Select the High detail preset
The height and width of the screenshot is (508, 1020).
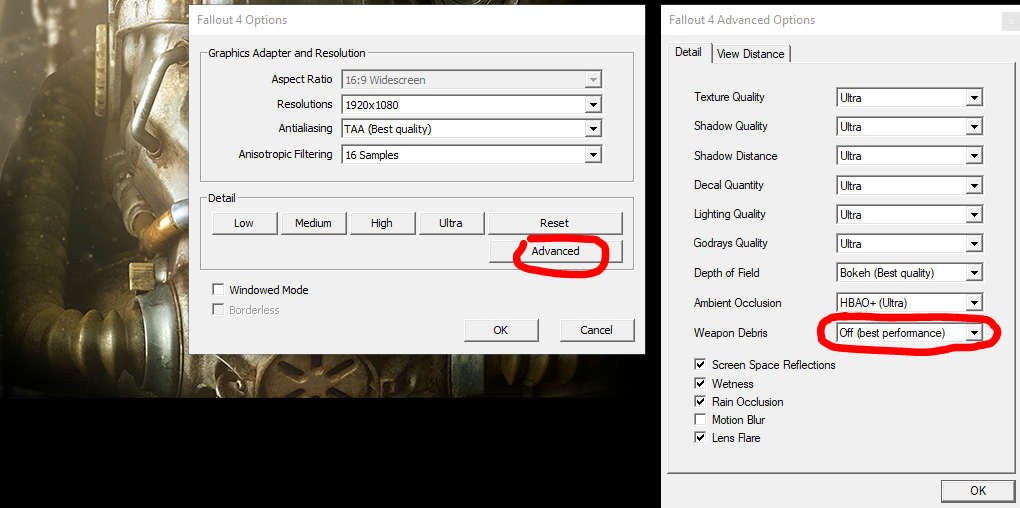coord(382,223)
